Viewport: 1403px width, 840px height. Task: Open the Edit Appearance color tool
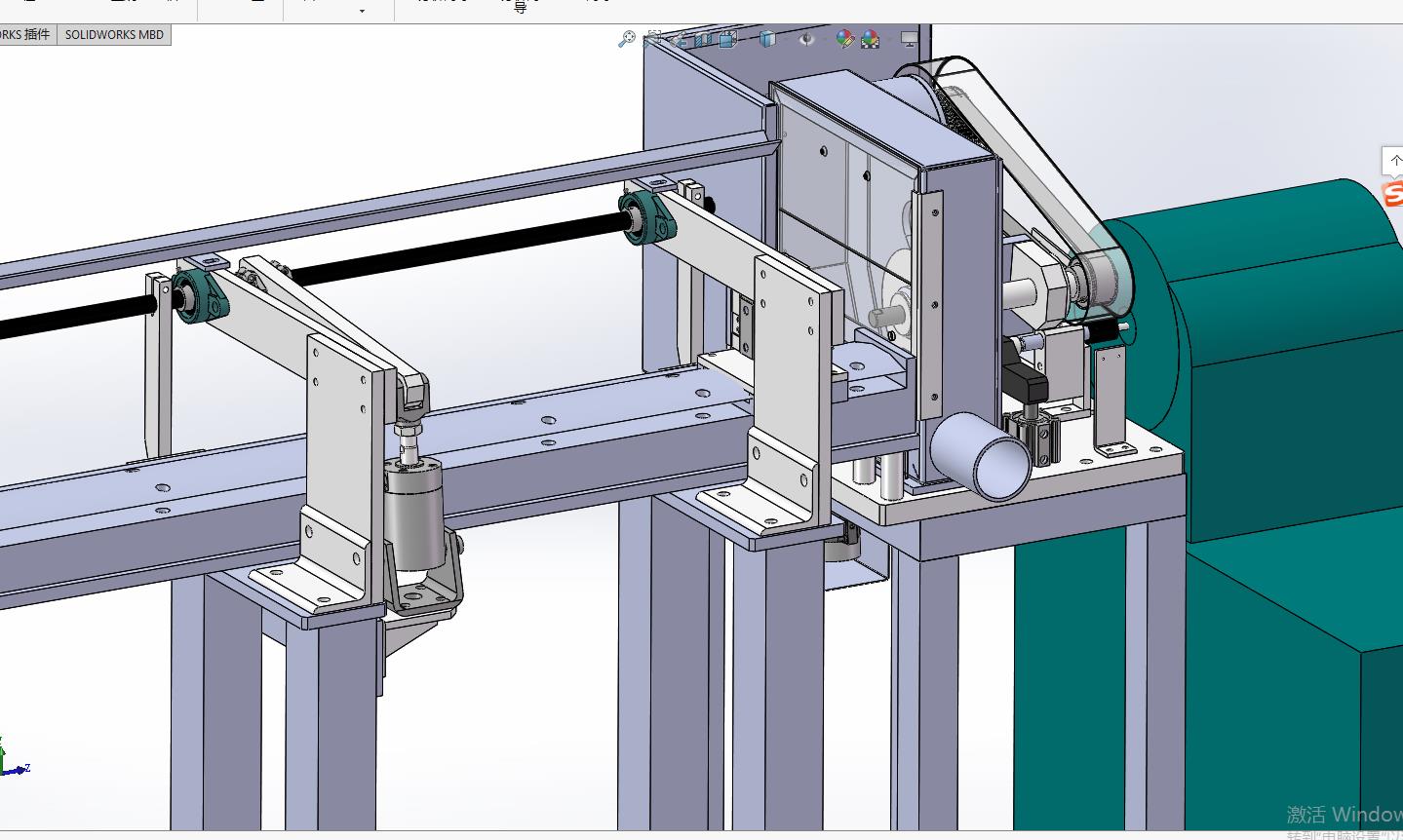[844, 38]
